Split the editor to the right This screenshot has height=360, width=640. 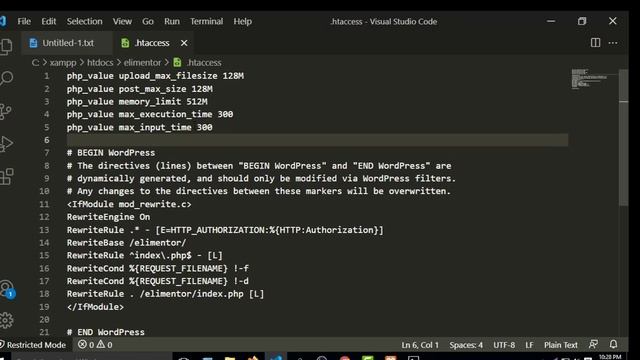pos(595,42)
